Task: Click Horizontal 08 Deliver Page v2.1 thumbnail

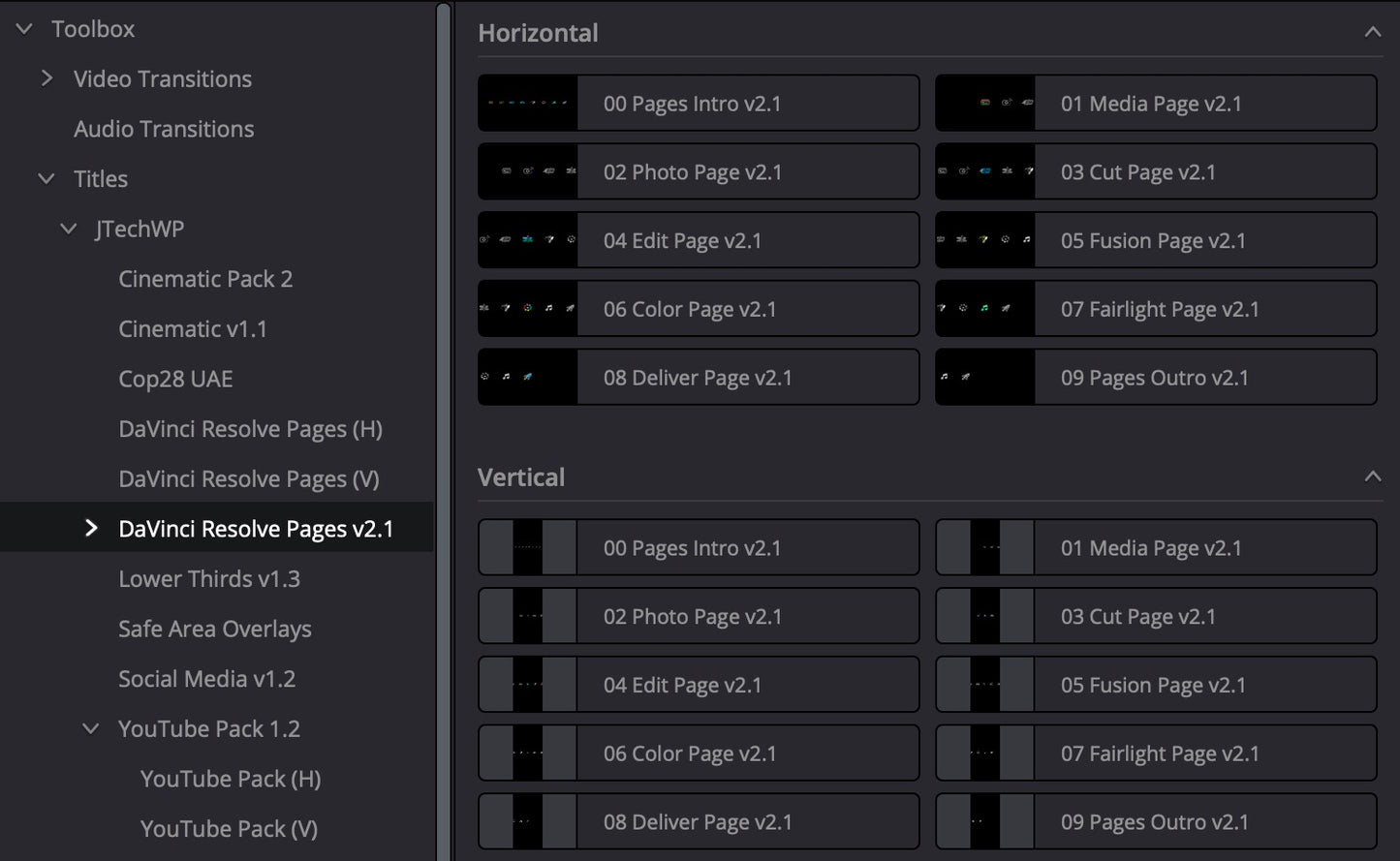Action: tap(528, 378)
